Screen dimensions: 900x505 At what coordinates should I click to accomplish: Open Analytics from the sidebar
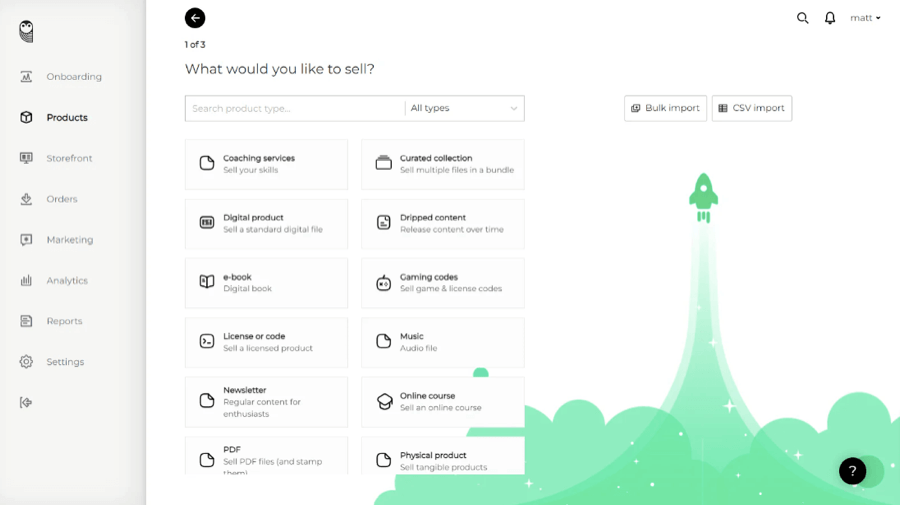(66, 281)
